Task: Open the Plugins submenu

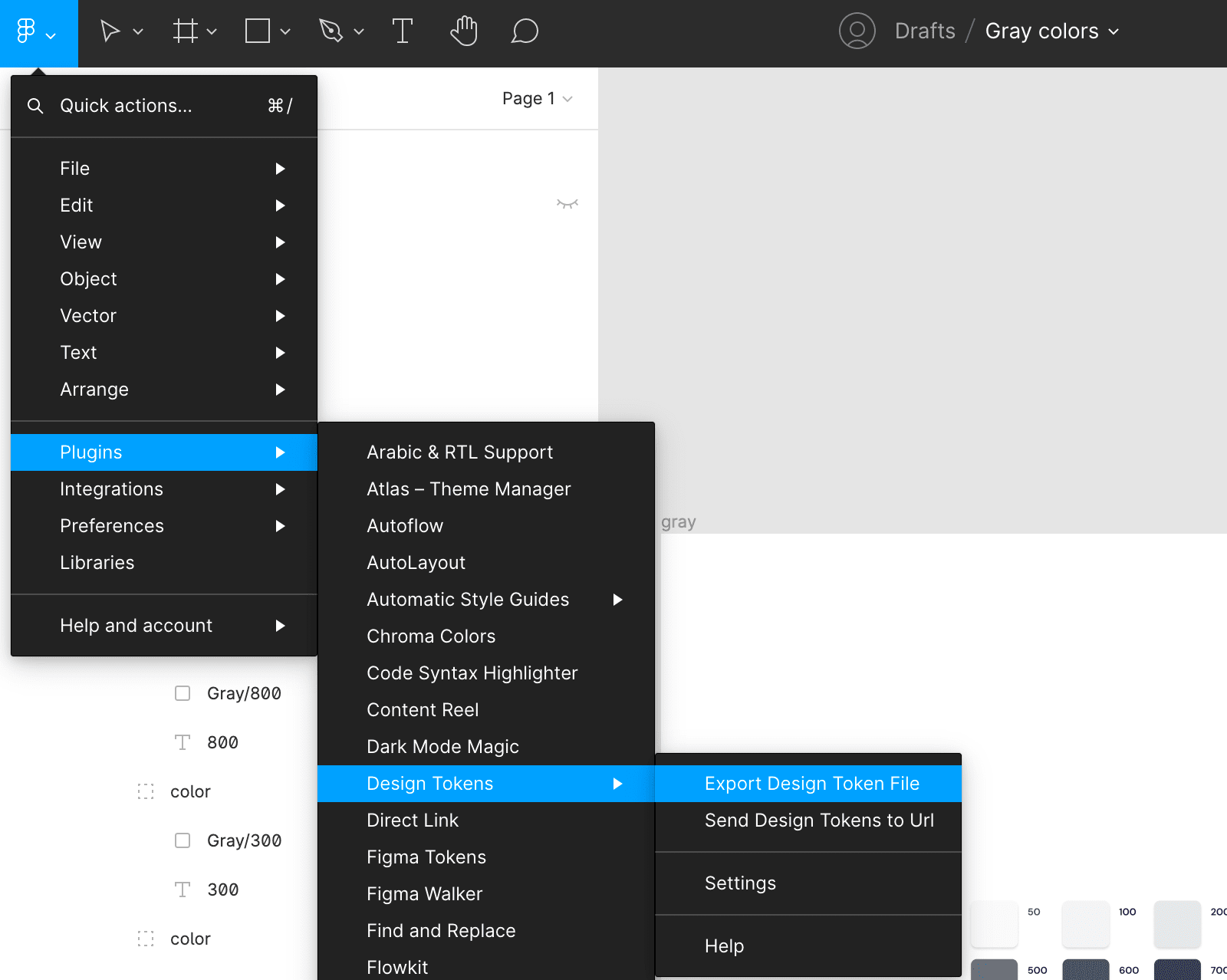Action: pos(164,452)
